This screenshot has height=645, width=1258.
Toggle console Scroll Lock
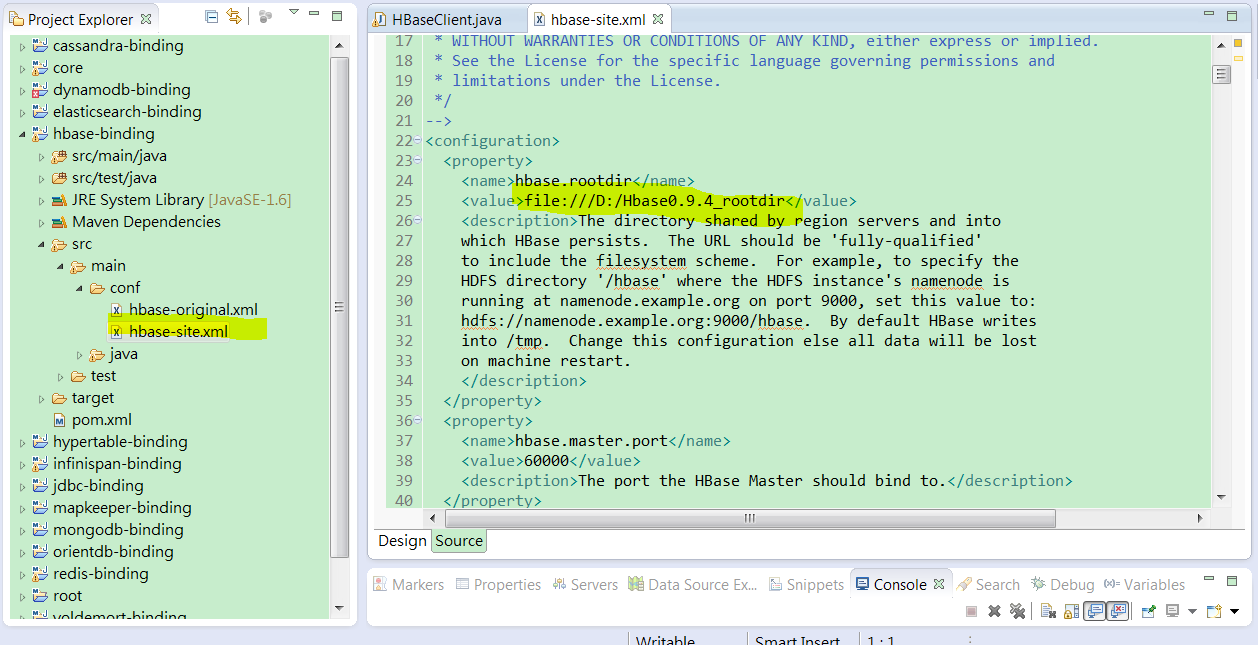pyautogui.click(x=1072, y=611)
